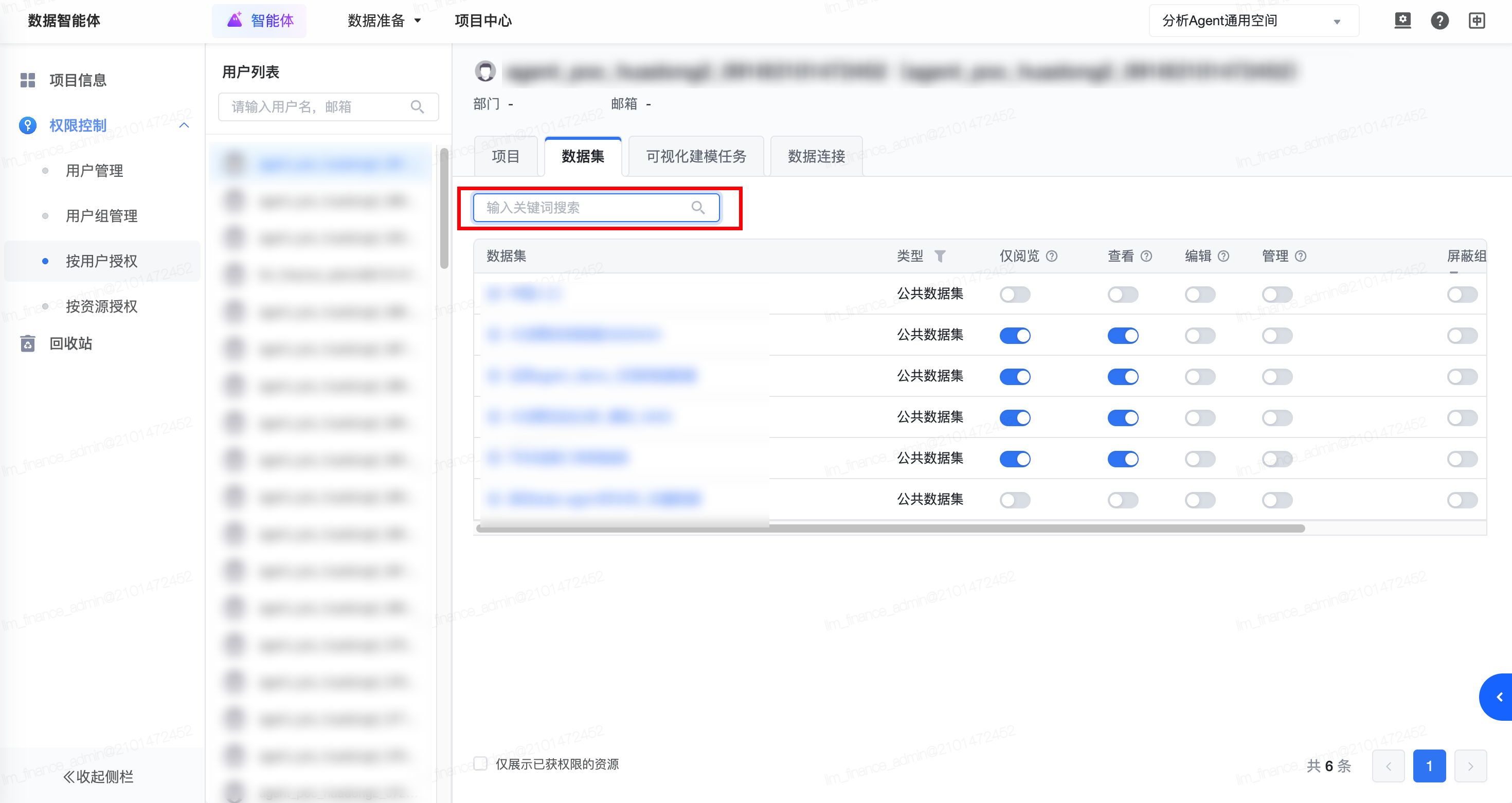The width and height of the screenshot is (1512, 803).
Task: Click the table horizontal scrollbar
Action: pos(890,528)
